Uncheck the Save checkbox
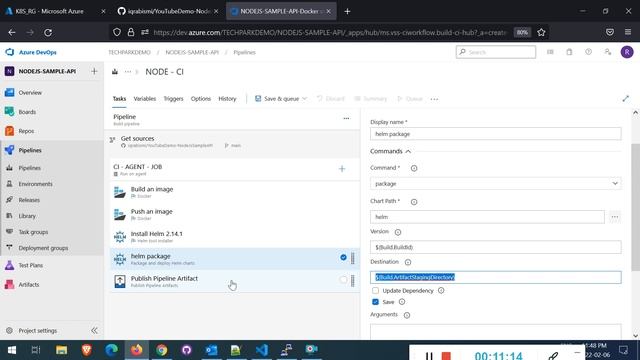 tap(375, 302)
